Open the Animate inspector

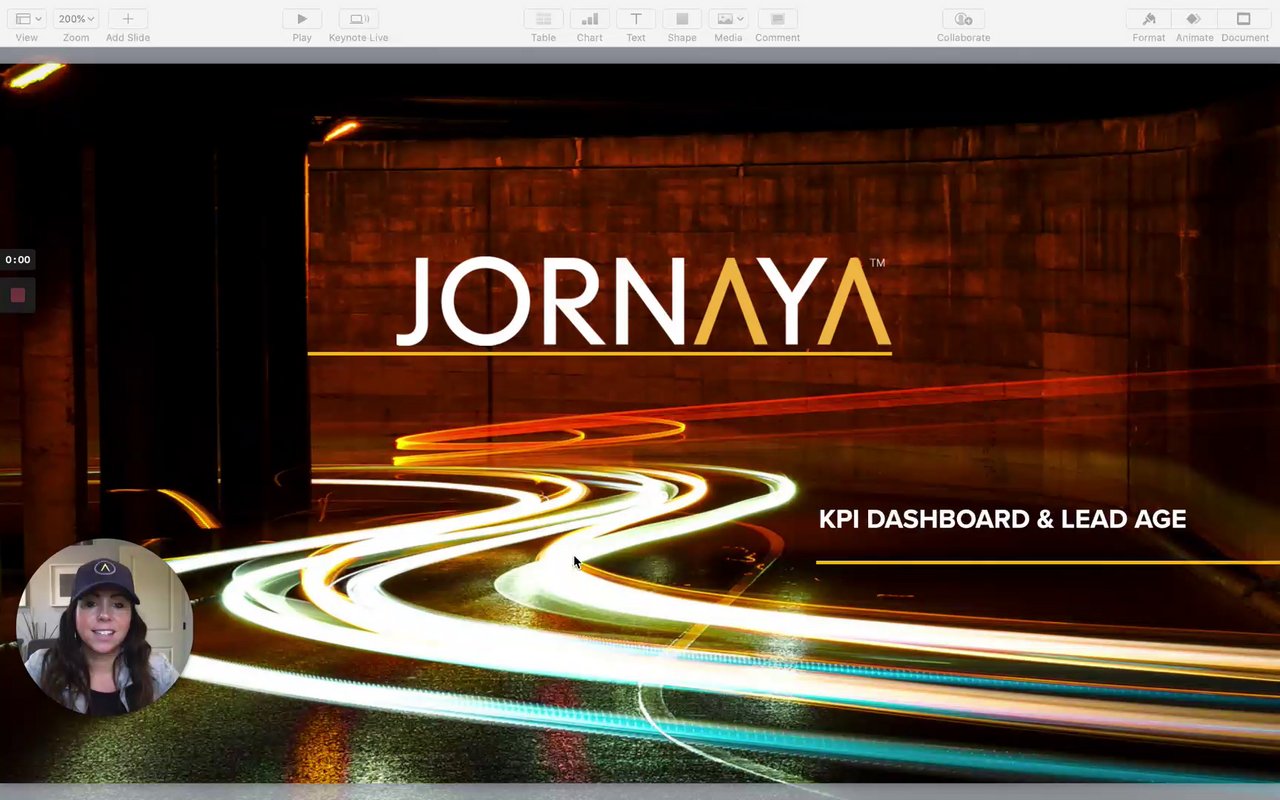click(x=1194, y=19)
